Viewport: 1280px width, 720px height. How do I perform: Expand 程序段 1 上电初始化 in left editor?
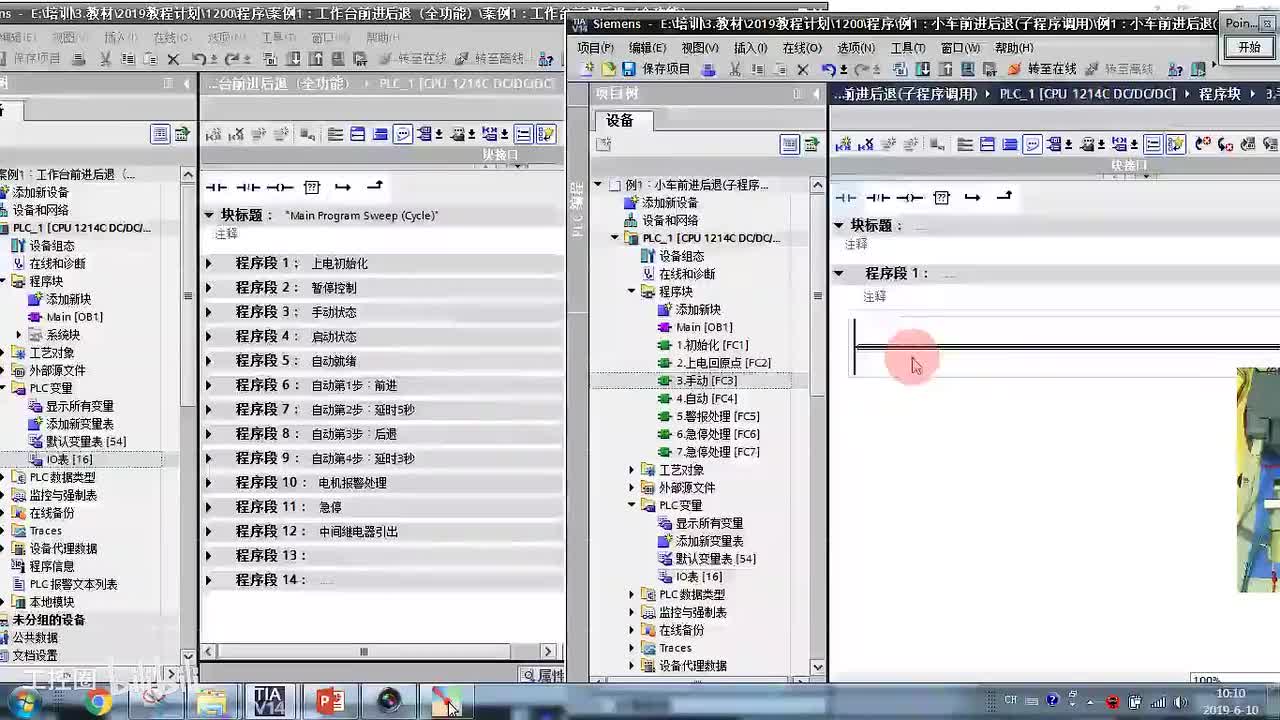(209, 263)
